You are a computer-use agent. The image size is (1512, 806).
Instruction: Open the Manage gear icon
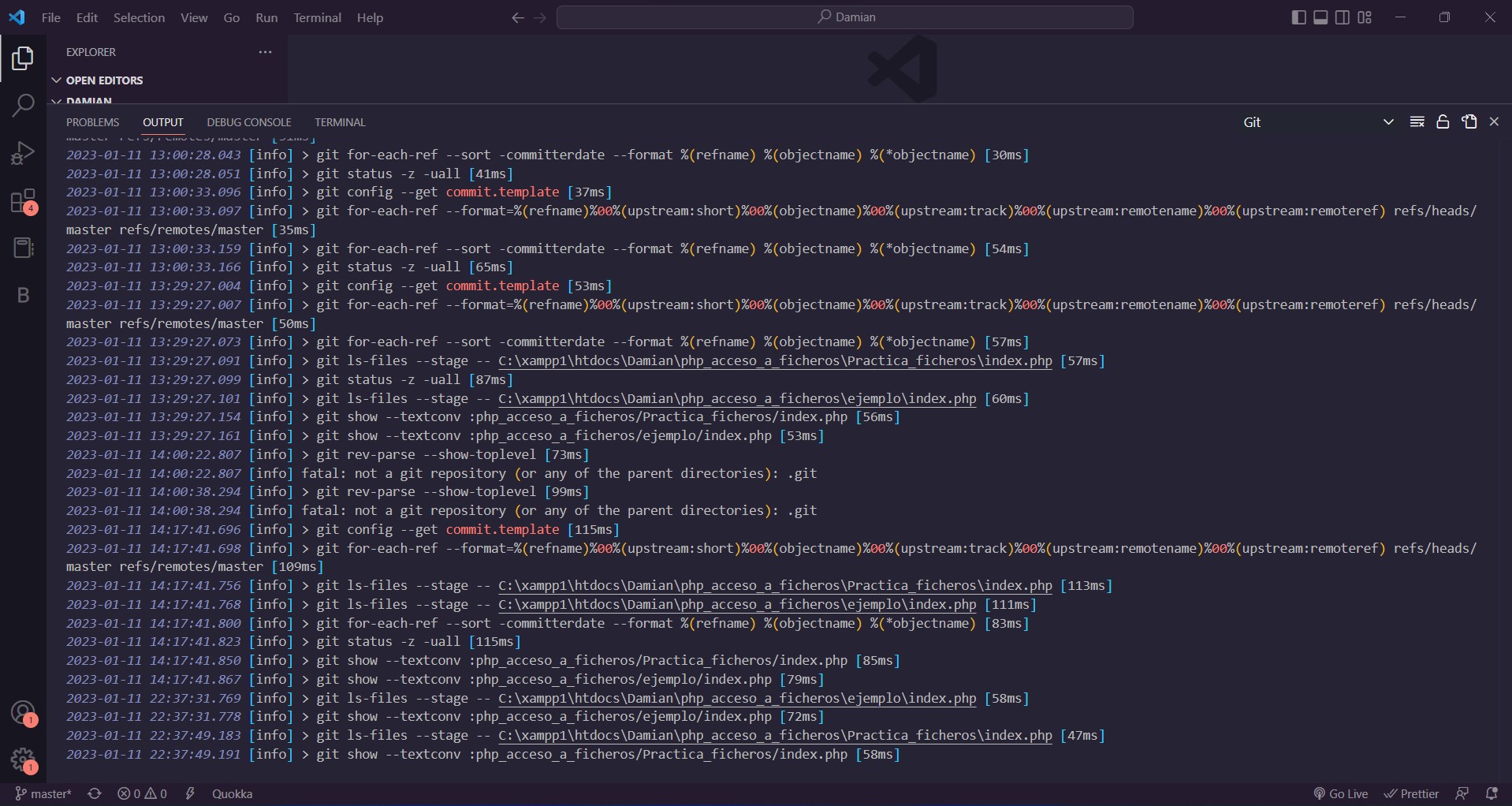23,760
